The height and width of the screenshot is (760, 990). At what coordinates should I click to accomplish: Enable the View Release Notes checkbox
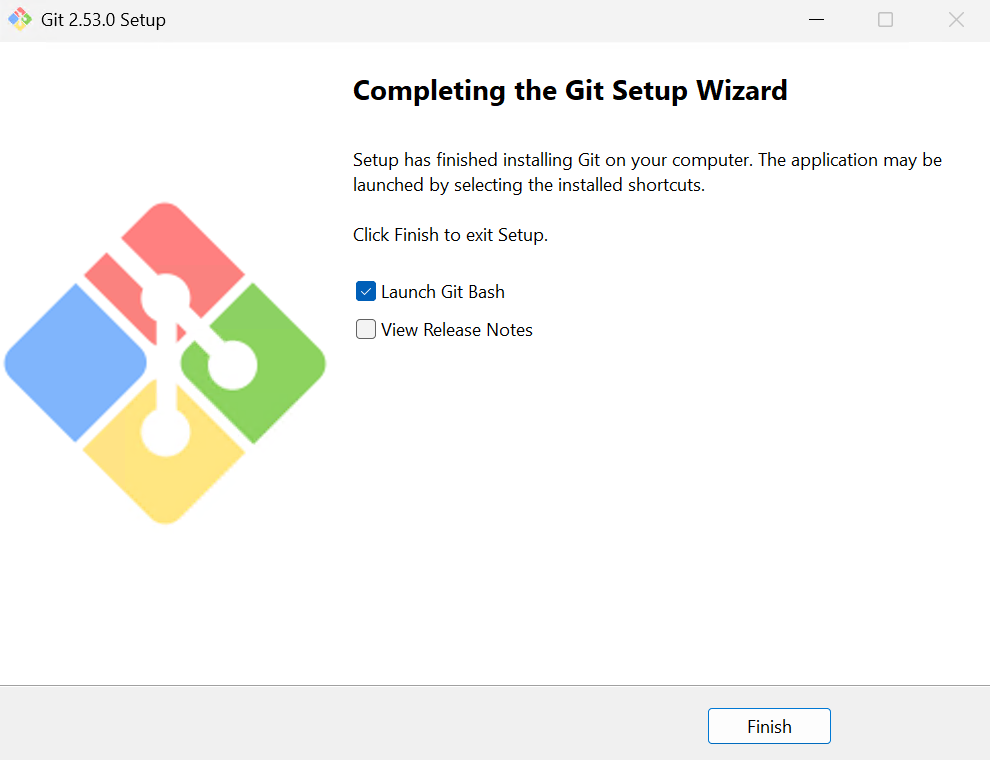[x=366, y=328]
